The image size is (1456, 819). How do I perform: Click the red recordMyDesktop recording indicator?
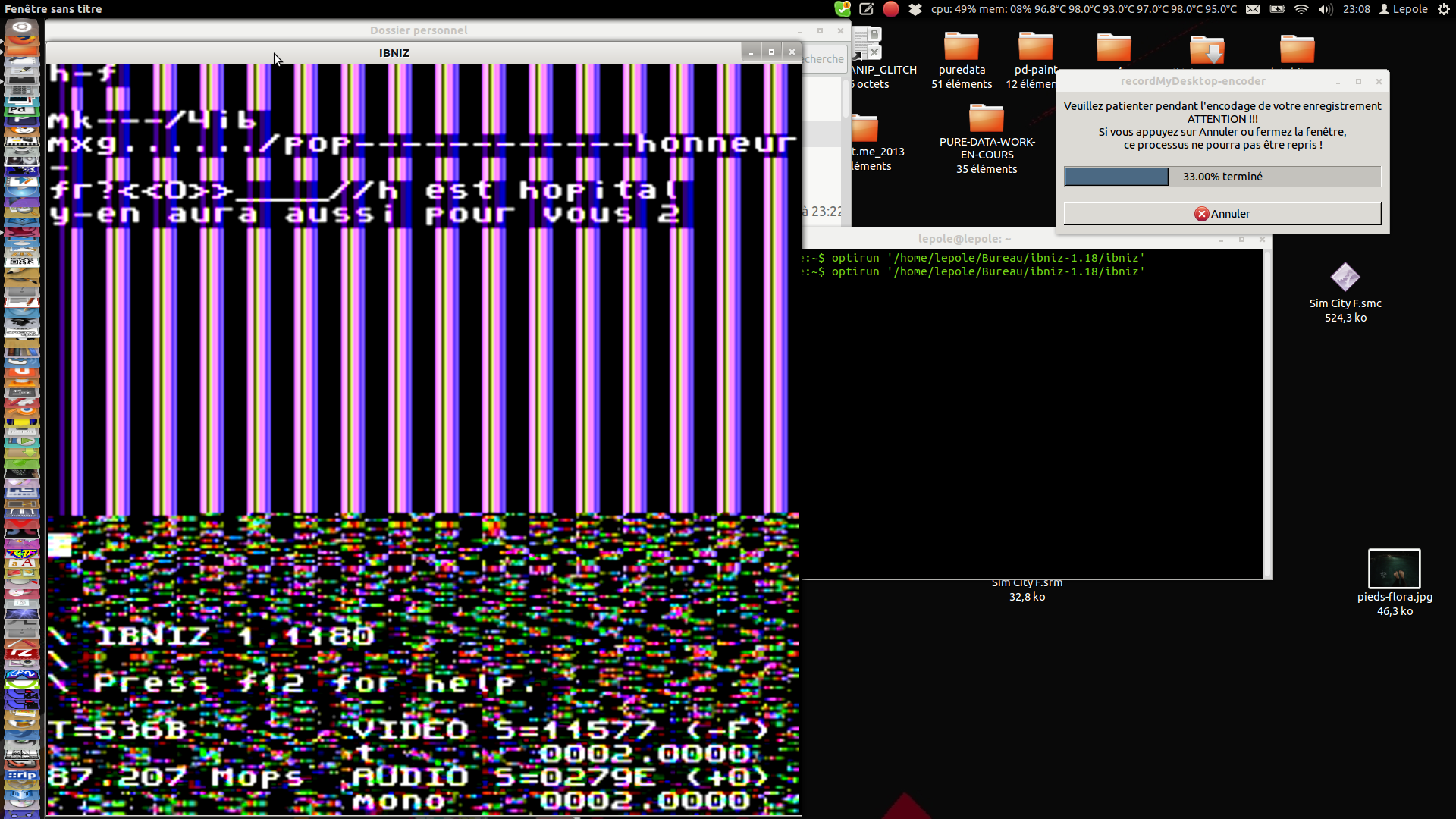click(891, 9)
